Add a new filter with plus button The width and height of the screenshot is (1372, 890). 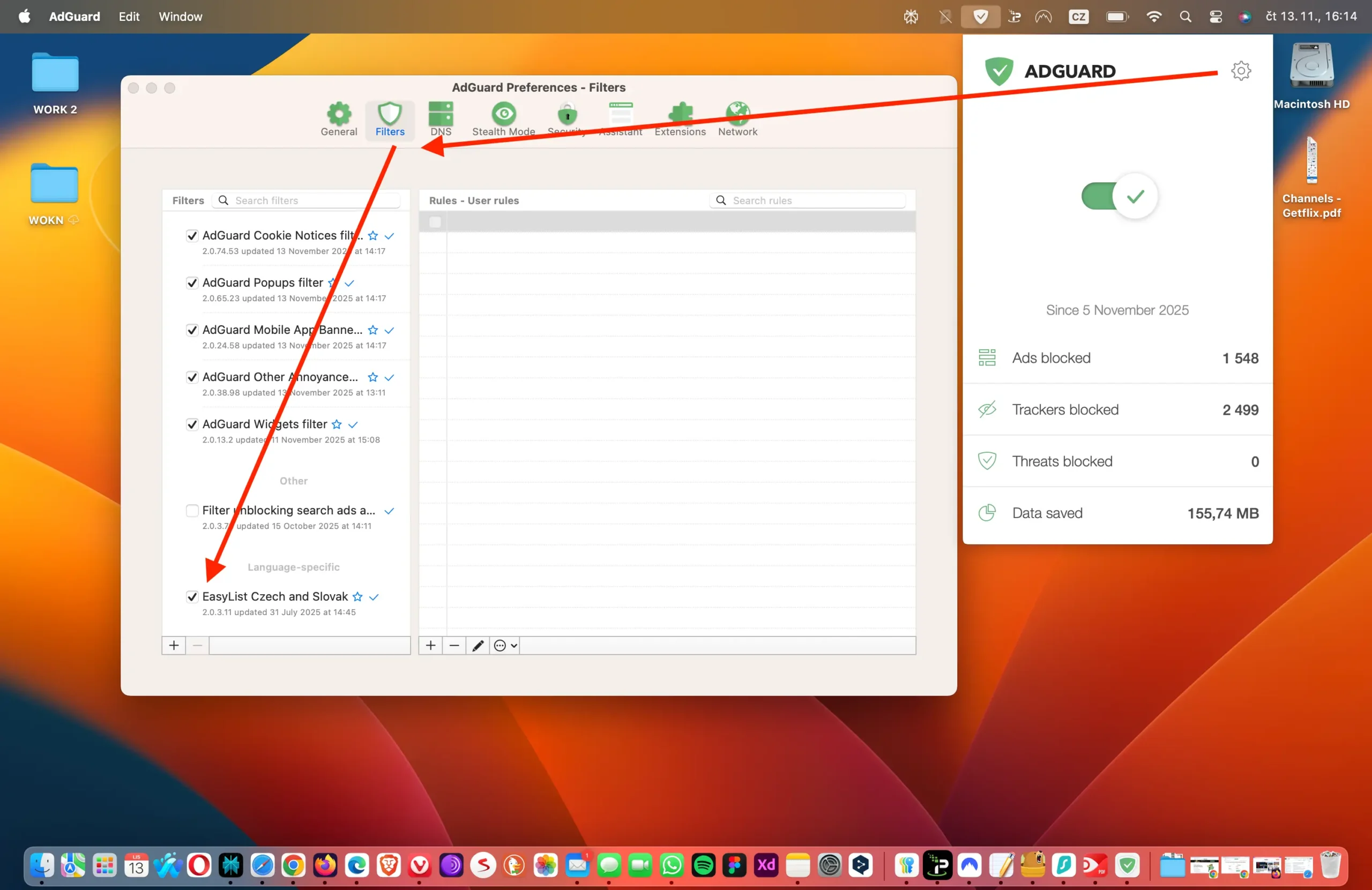tap(174, 646)
